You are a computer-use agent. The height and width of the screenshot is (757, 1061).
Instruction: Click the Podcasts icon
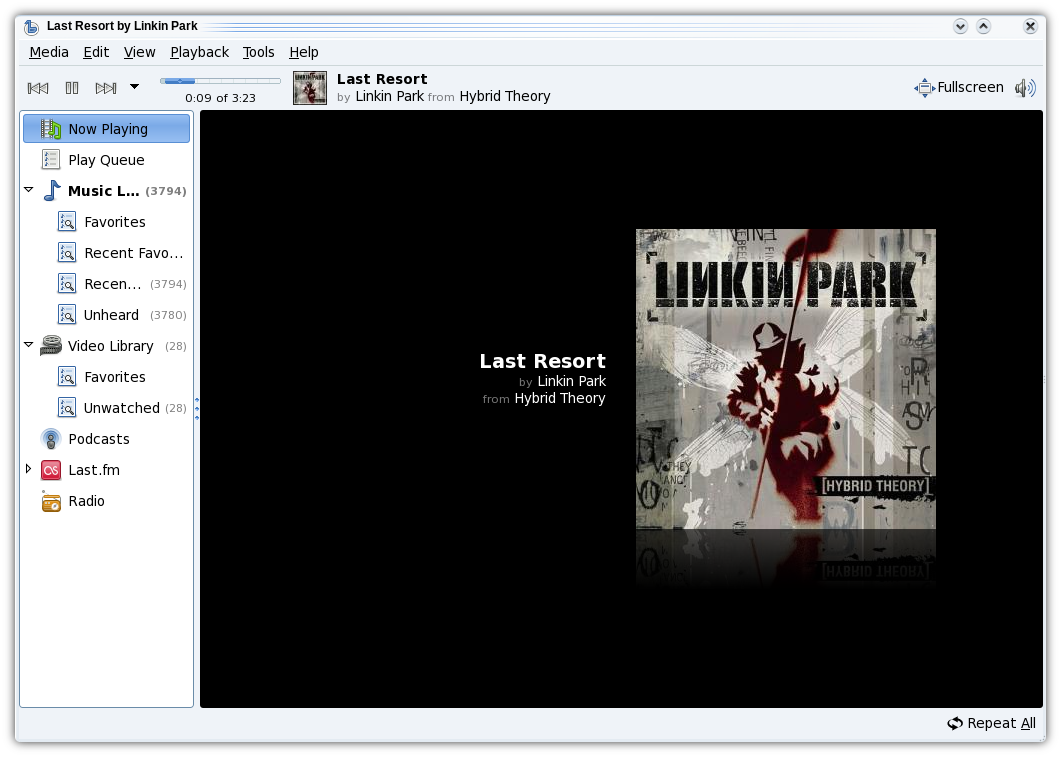coord(51,439)
